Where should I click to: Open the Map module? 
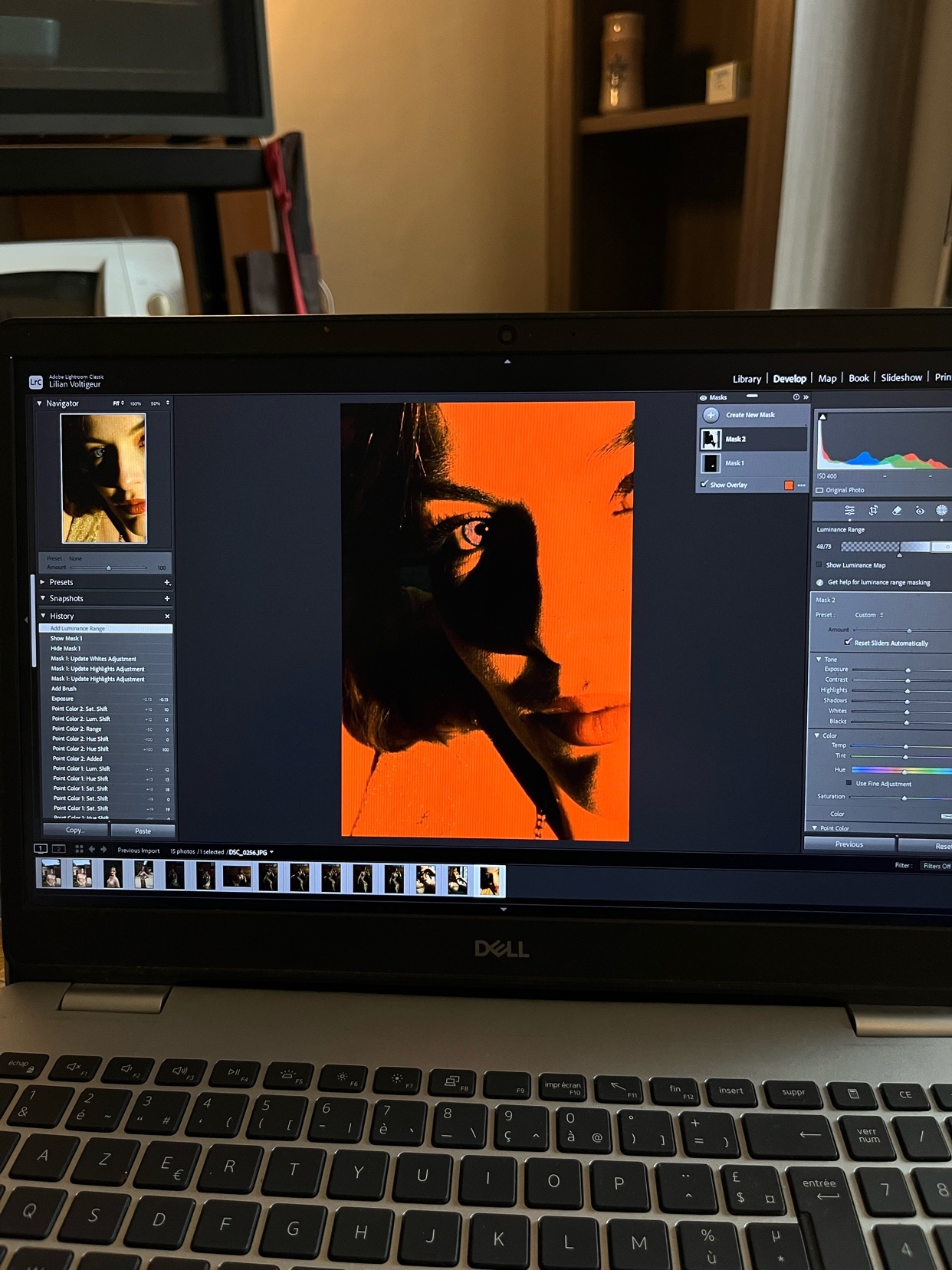[x=827, y=379]
